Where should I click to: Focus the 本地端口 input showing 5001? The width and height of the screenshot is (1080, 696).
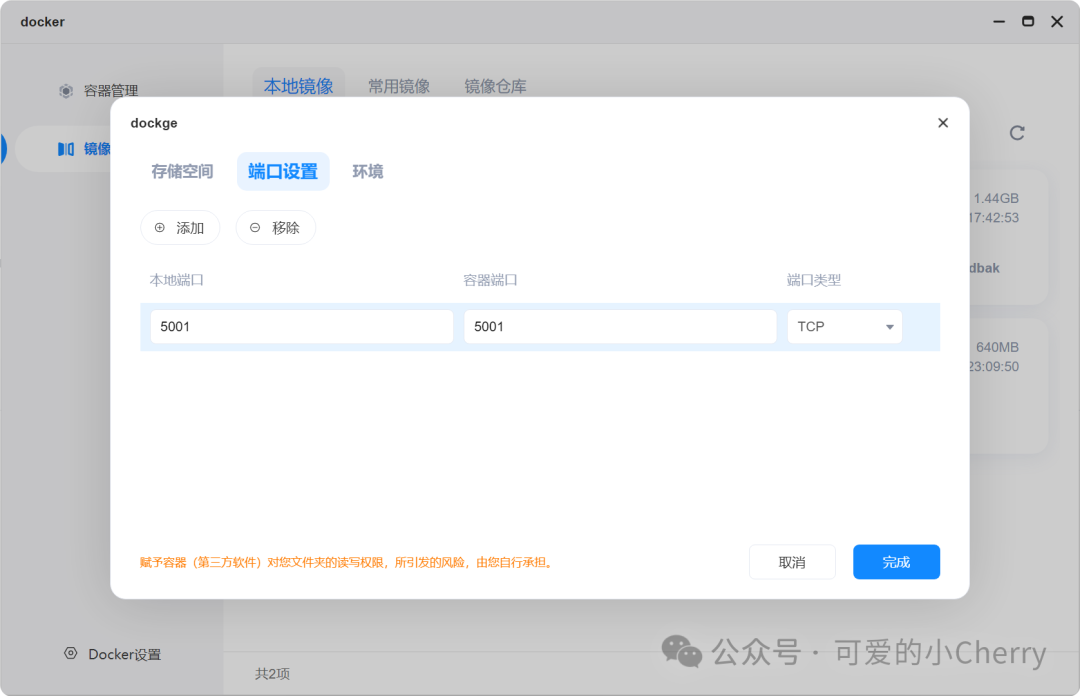click(302, 327)
